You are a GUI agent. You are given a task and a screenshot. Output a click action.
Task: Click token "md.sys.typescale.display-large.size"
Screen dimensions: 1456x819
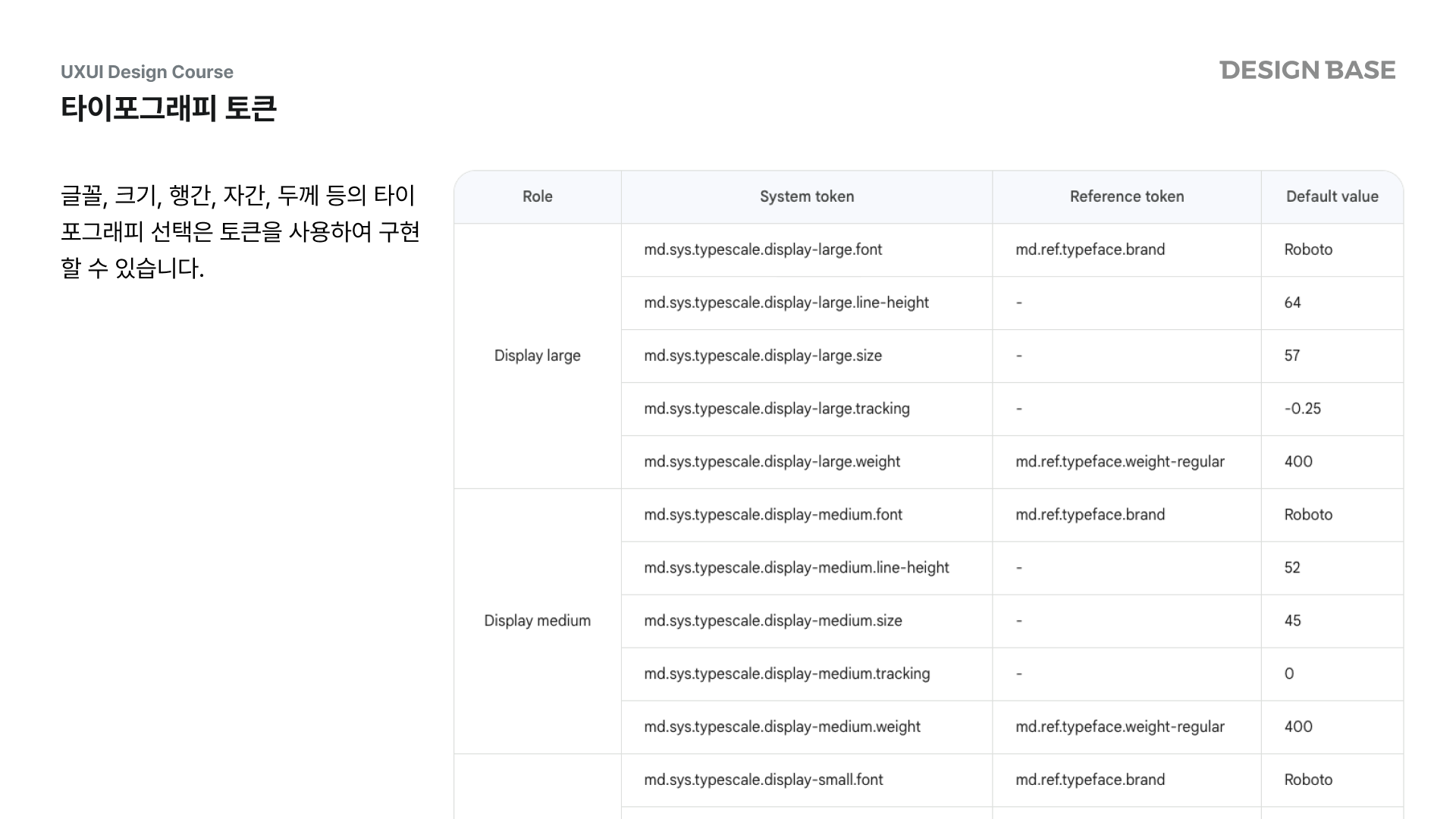click(763, 356)
